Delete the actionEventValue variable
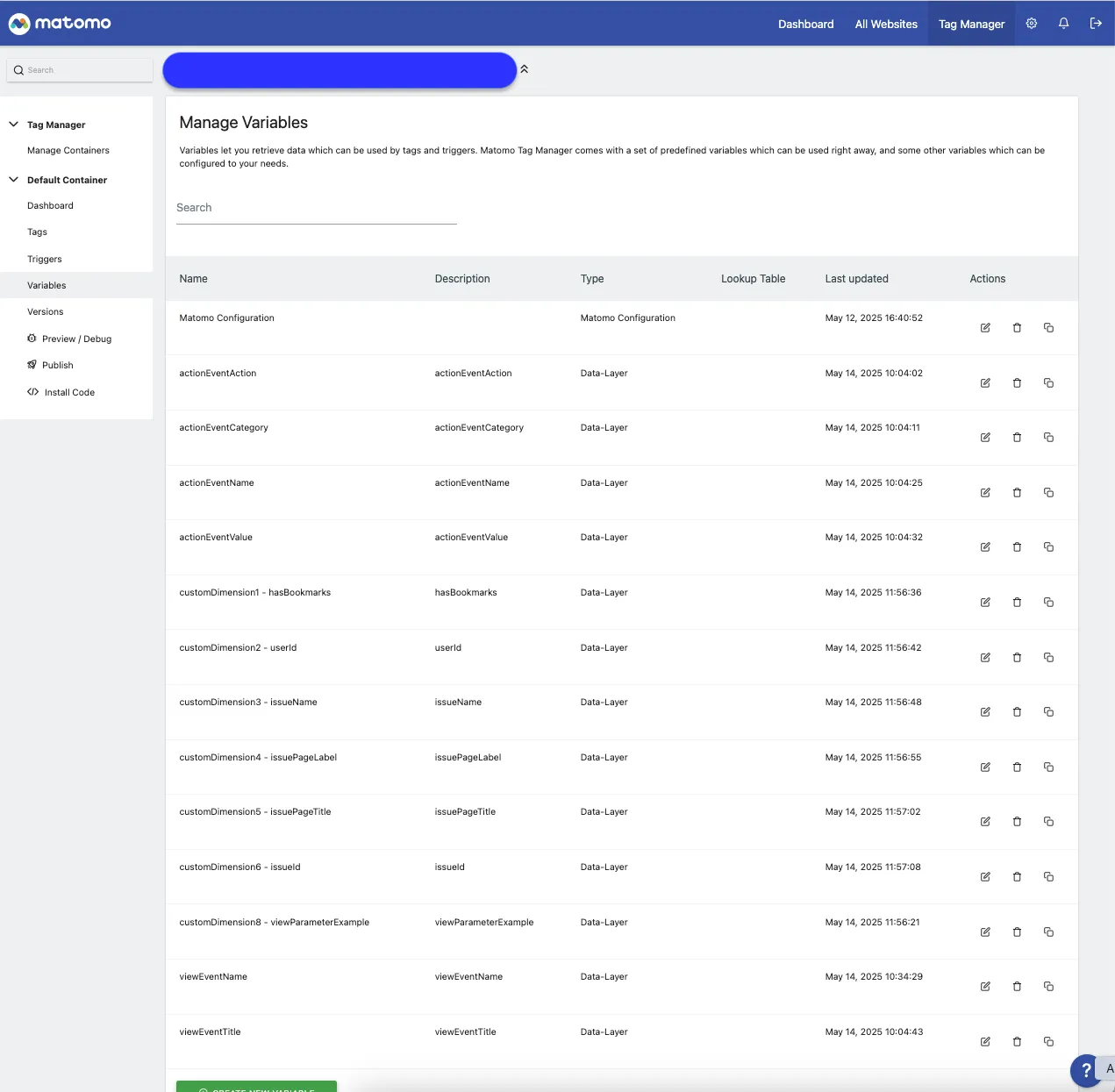Image resolution: width=1115 pixels, height=1092 pixels. [1017, 547]
